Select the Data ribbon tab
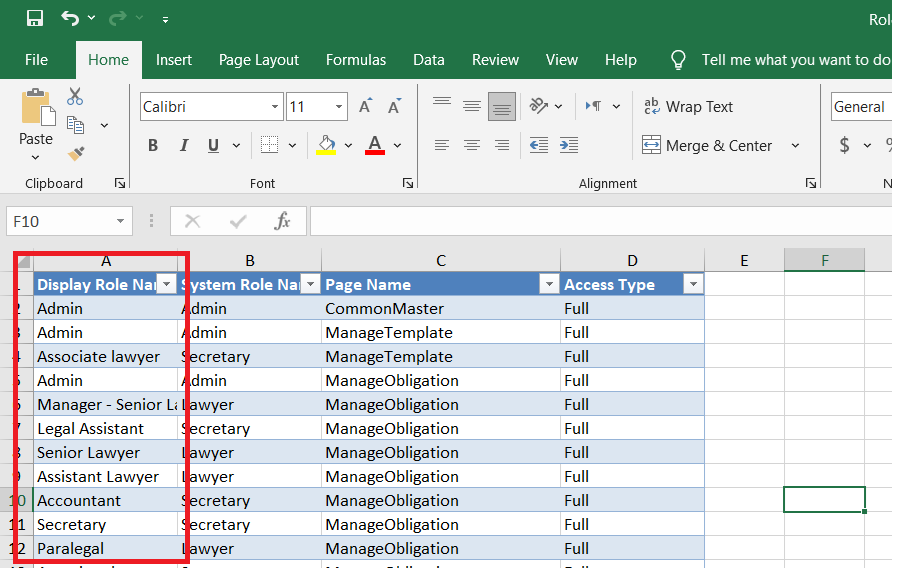904x568 pixels. pyautogui.click(x=428, y=60)
